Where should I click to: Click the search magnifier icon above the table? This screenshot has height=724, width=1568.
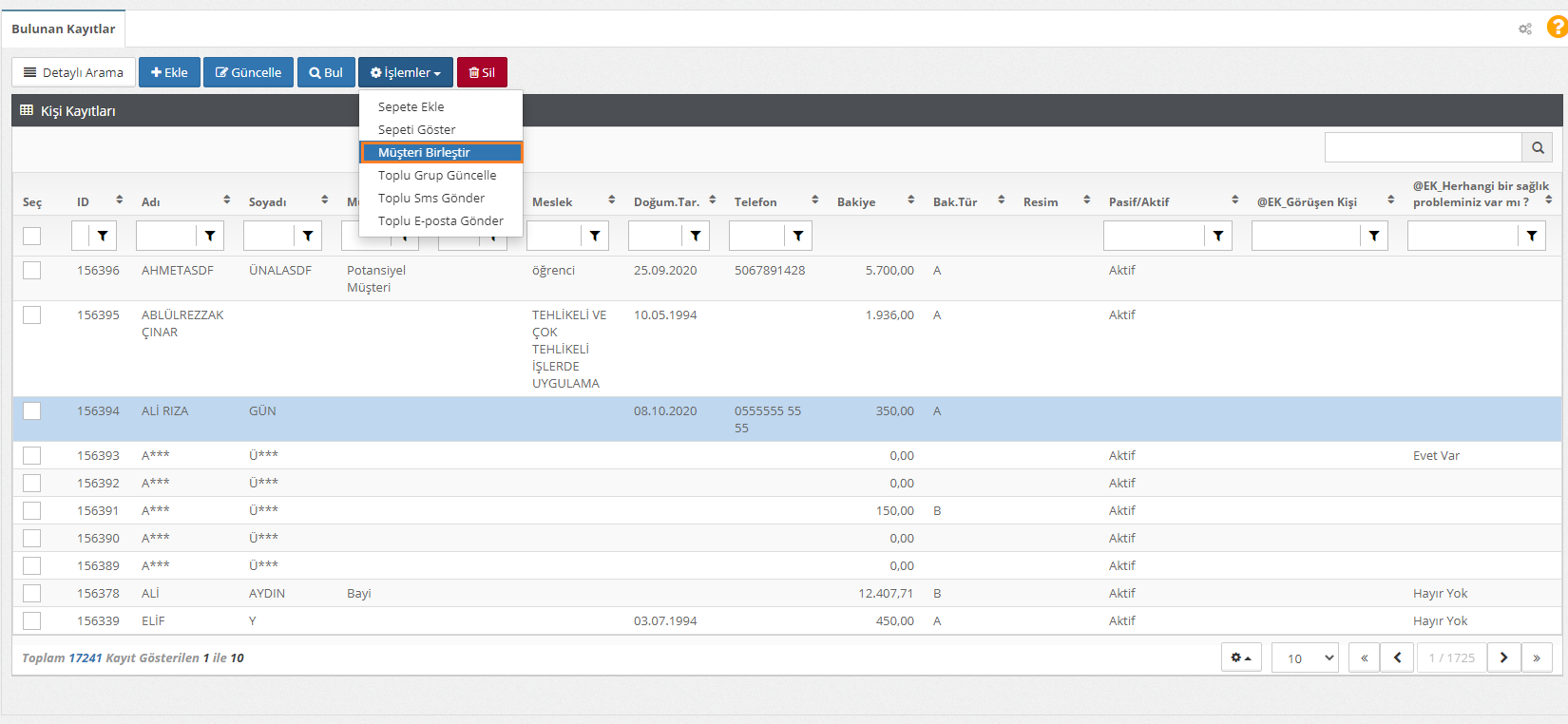pos(1537,147)
